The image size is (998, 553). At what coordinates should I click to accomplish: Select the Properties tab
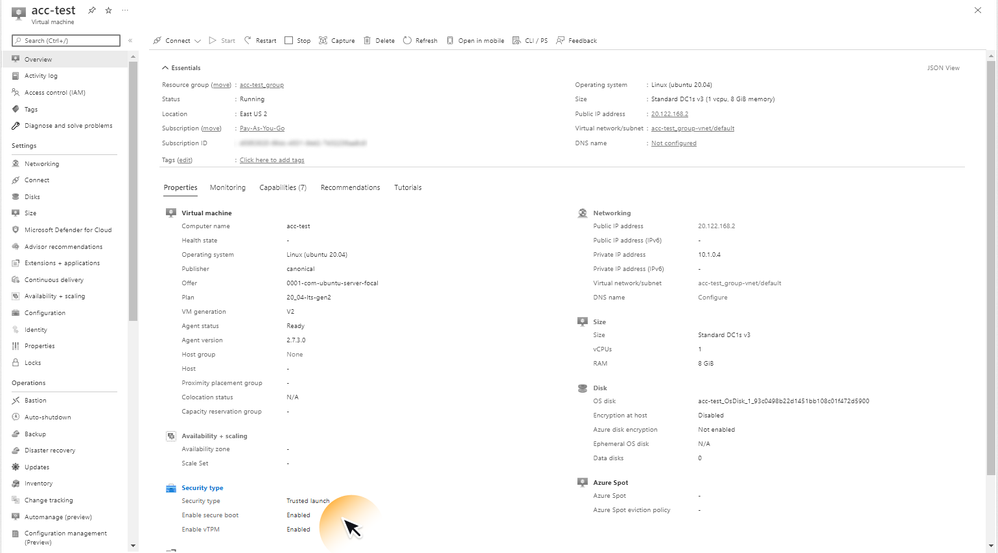180,187
